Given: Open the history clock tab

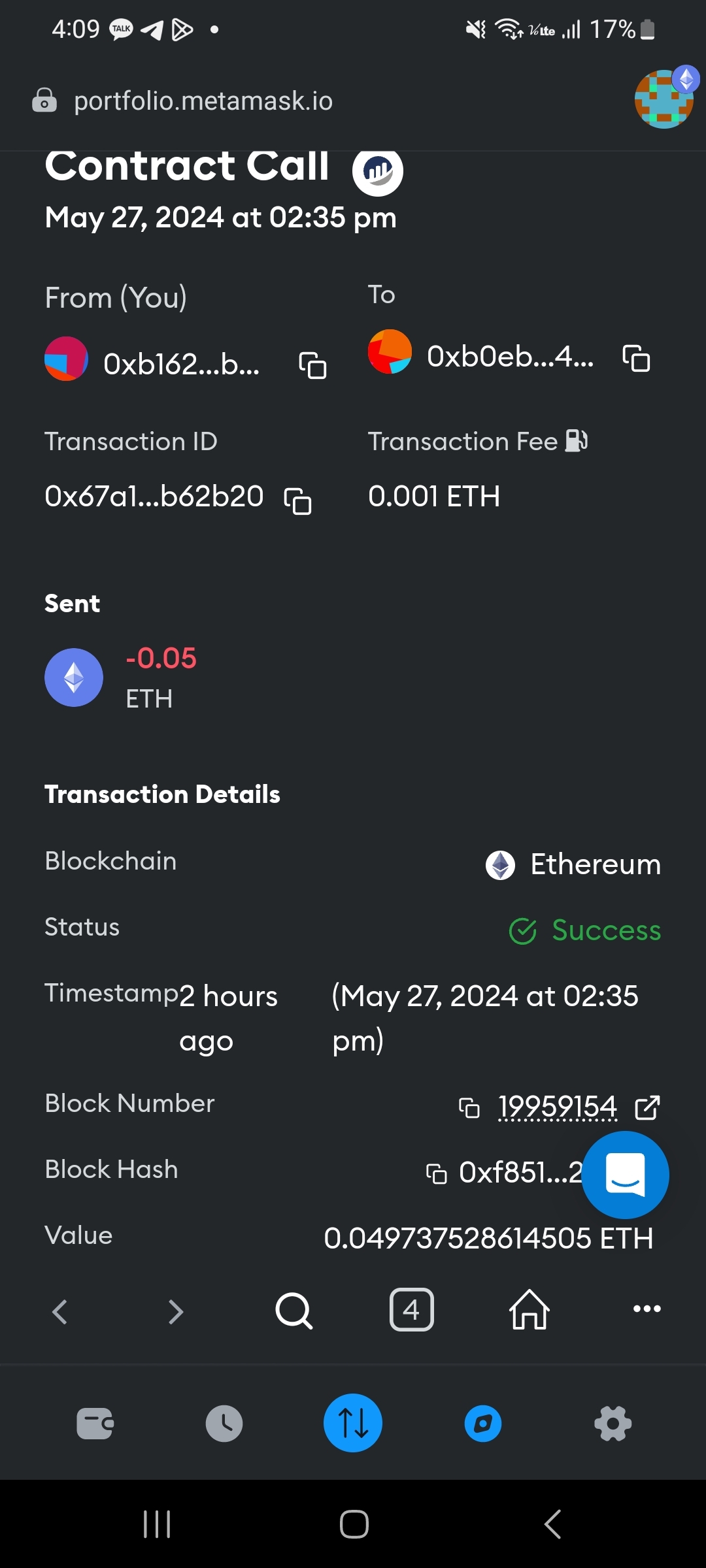Looking at the screenshot, I should tap(224, 1424).
